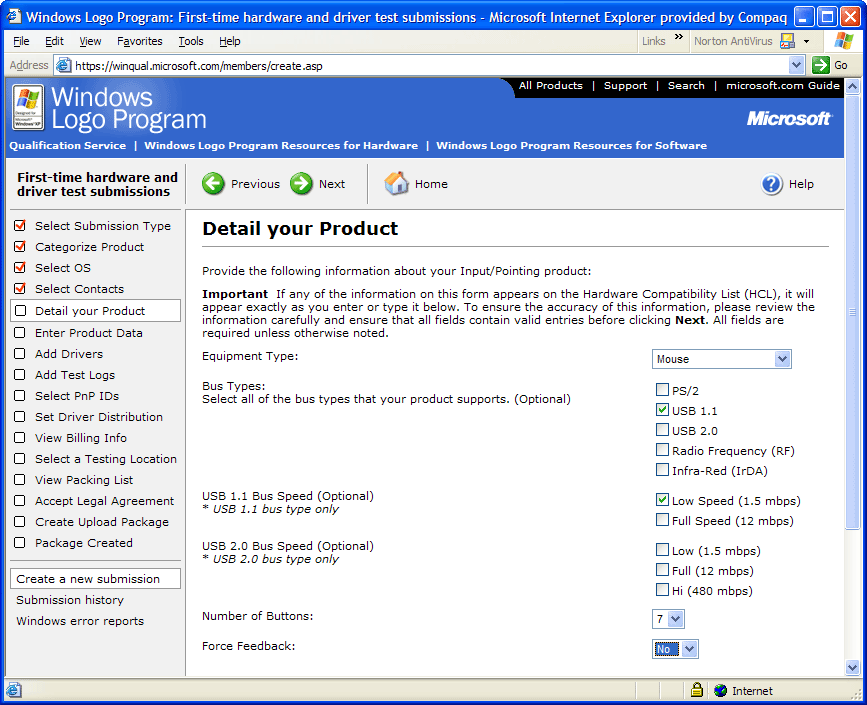Go to Submission history link
Image resolution: width=867 pixels, height=705 pixels.
coord(70,600)
